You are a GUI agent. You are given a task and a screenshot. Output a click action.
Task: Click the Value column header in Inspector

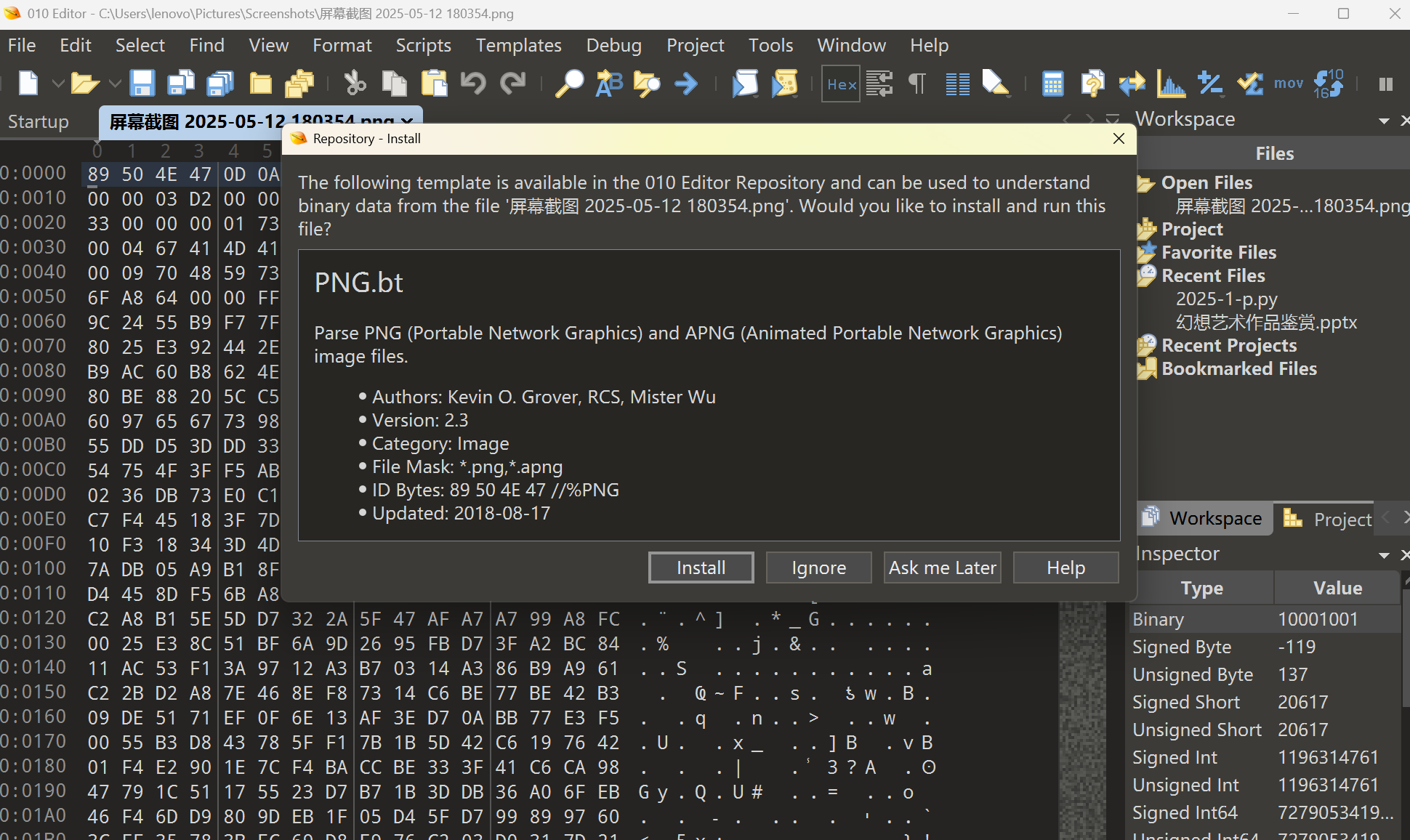1337,588
